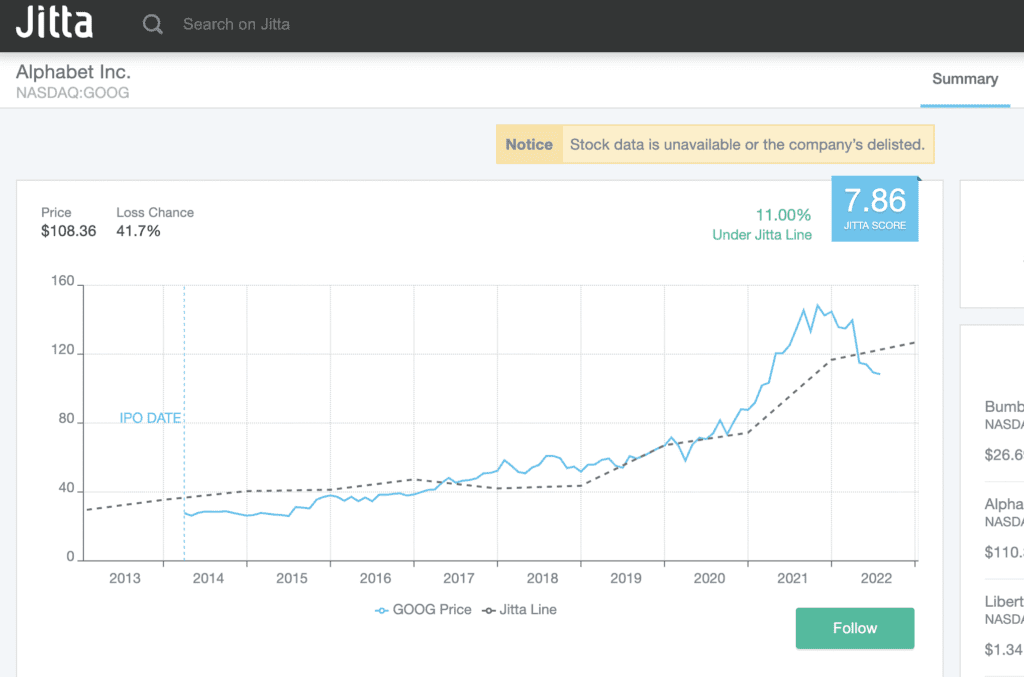The width and height of the screenshot is (1024, 677).
Task: Click the green Follow button
Action: pyautogui.click(x=855, y=628)
